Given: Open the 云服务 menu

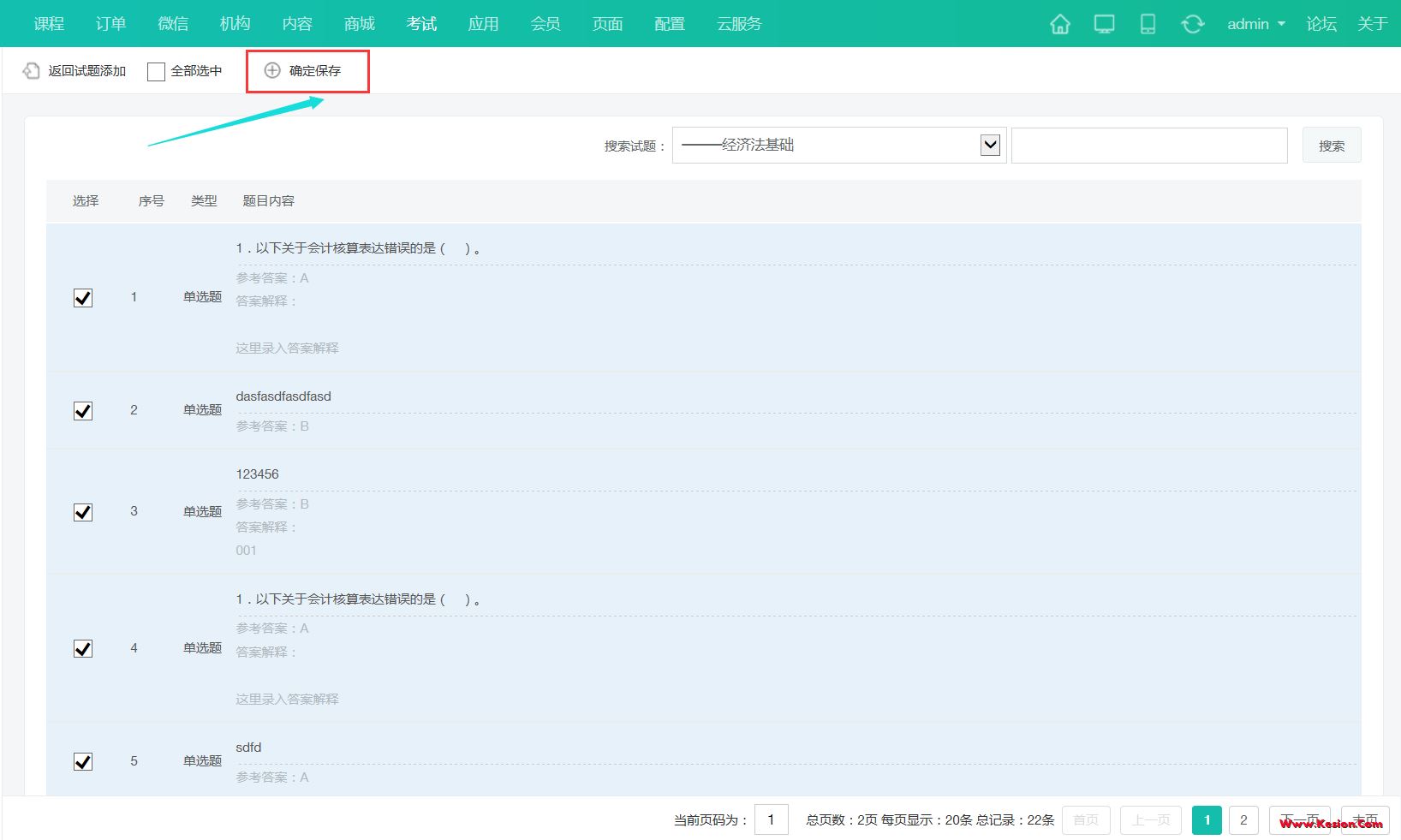Looking at the screenshot, I should pyautogui.click(x=738, y=24).
